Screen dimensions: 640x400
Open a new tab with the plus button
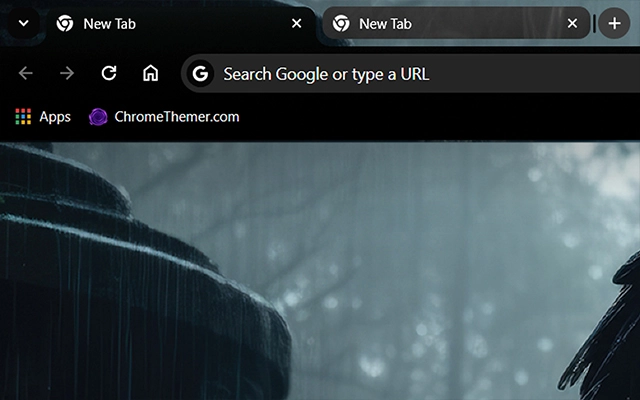[614, 24]
